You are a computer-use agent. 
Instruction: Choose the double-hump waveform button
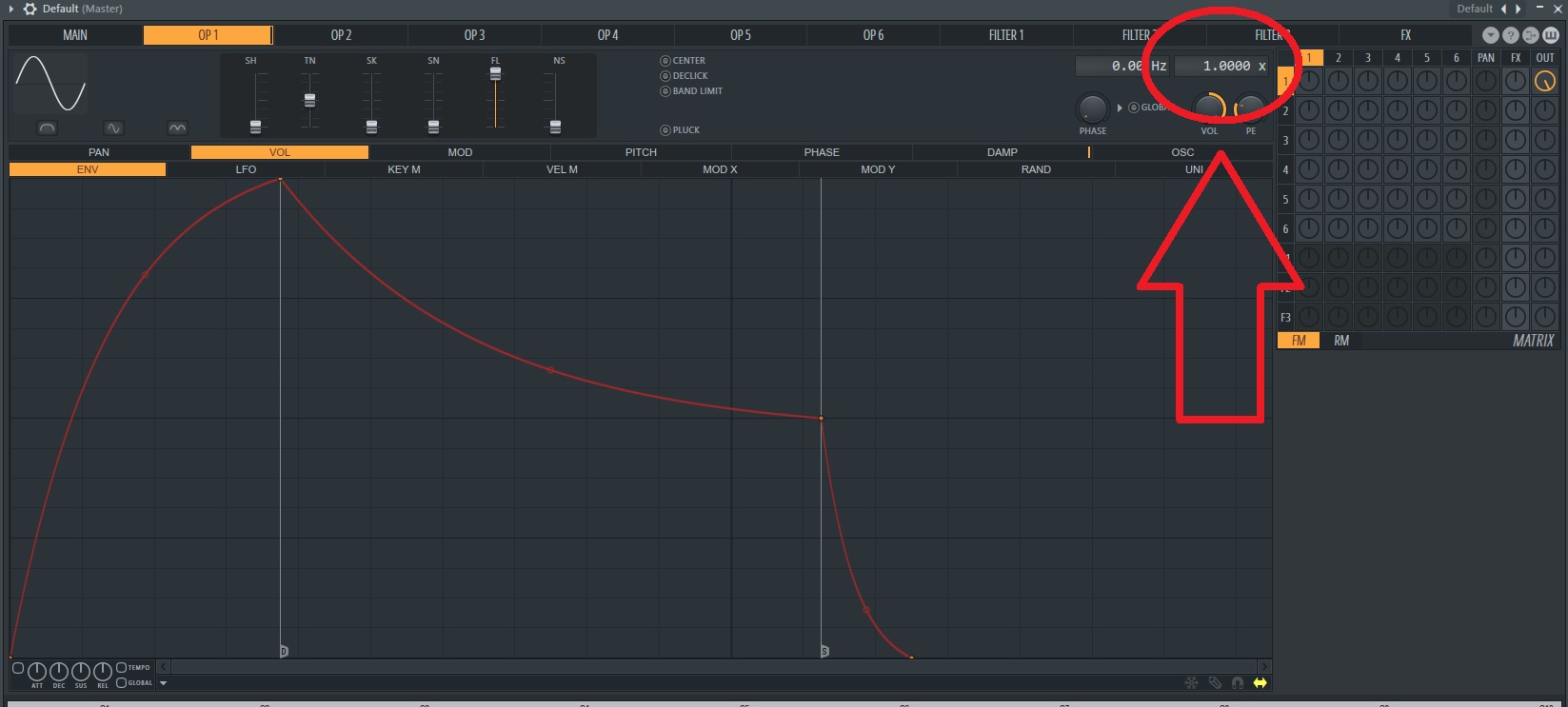177,128
